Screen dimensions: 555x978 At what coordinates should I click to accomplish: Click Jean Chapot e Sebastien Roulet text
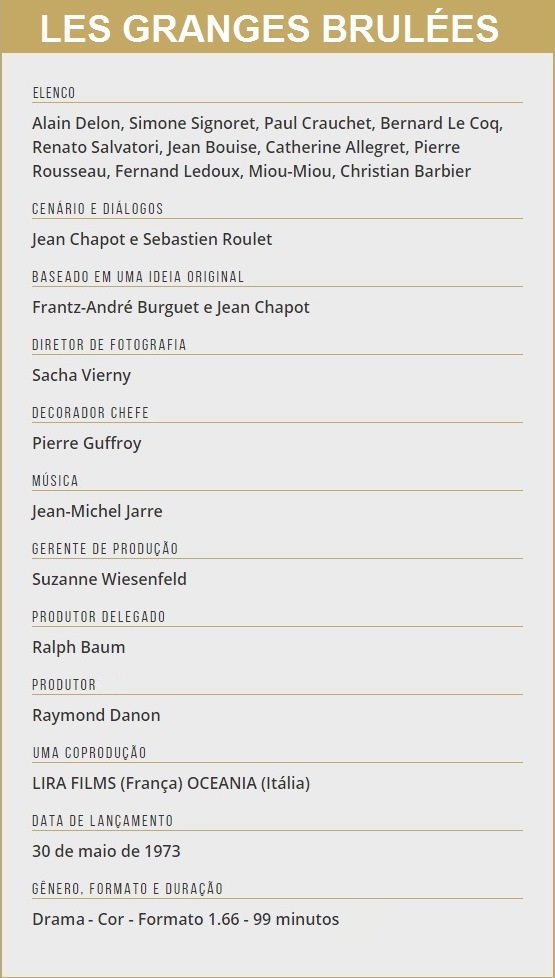(x=152, y=240)
